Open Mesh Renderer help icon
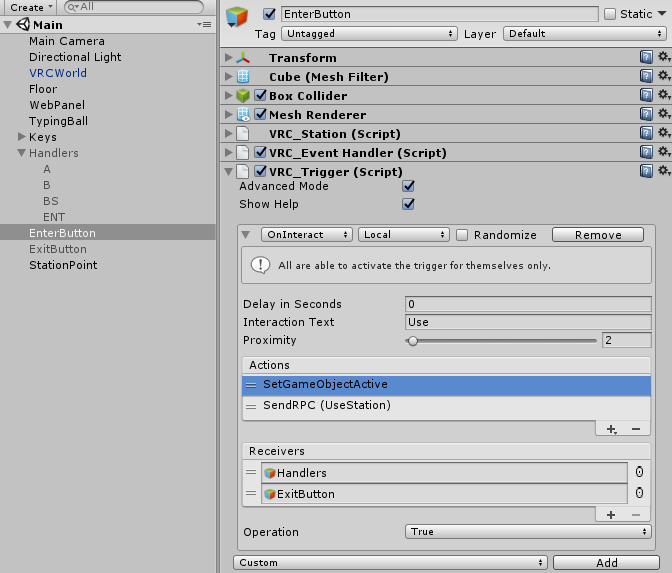Image resolution: width=672 pixels, height=573 pixels. 646,114
